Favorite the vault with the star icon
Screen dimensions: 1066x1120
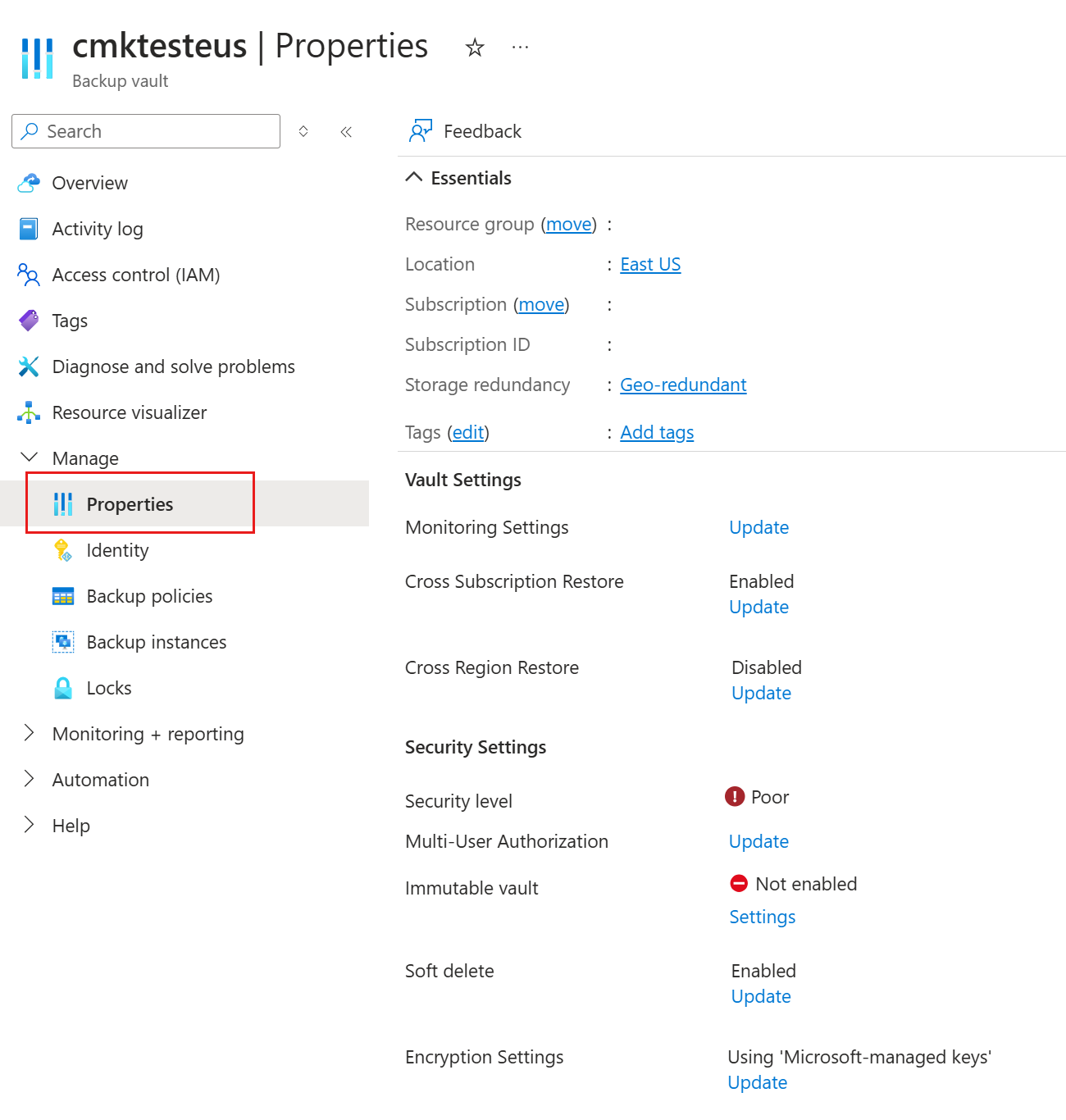(474, 48)
